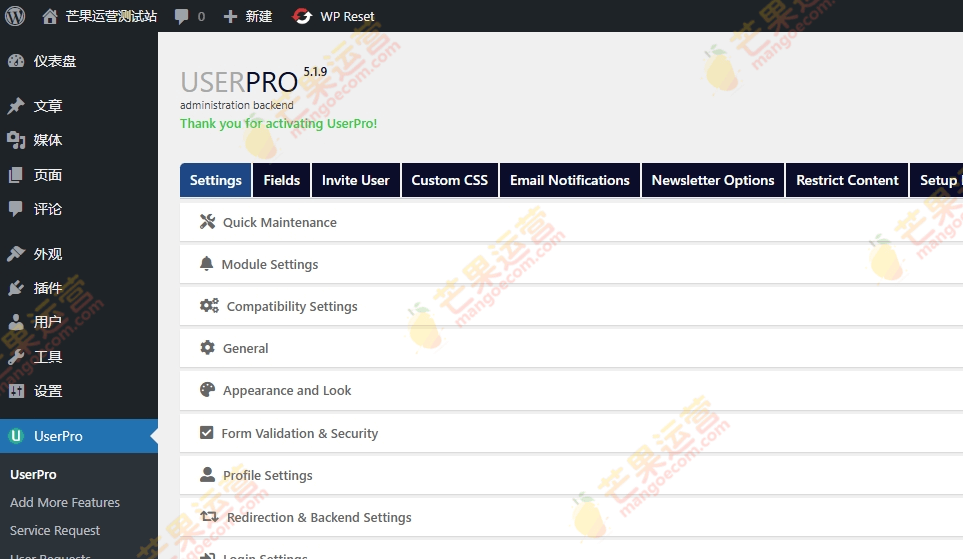Click the palette icon of Appearance and Look
This screenshot has width=963, height=559.
[208, 389]
